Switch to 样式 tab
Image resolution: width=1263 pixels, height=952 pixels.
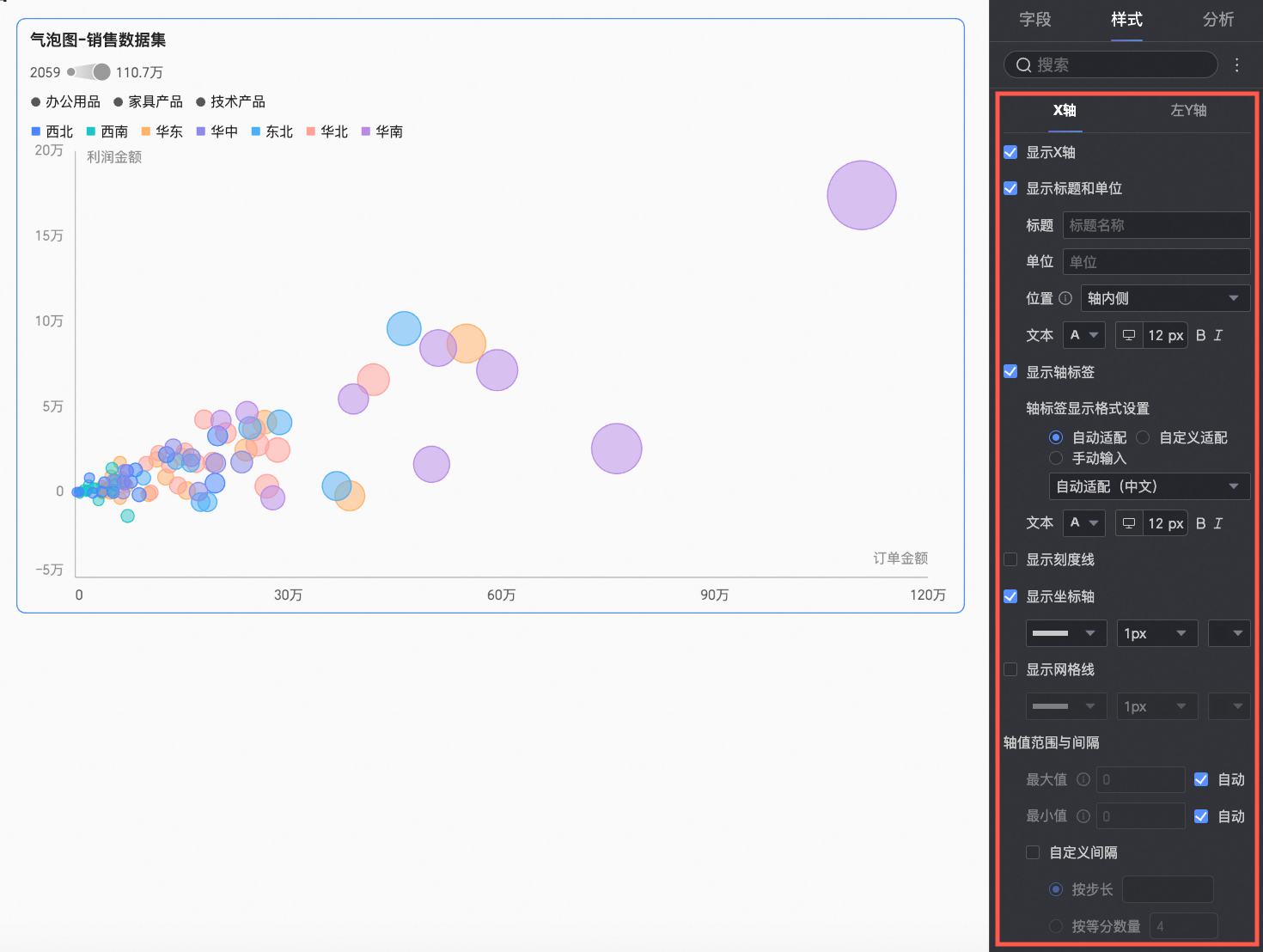click(x=1126, y=20)
